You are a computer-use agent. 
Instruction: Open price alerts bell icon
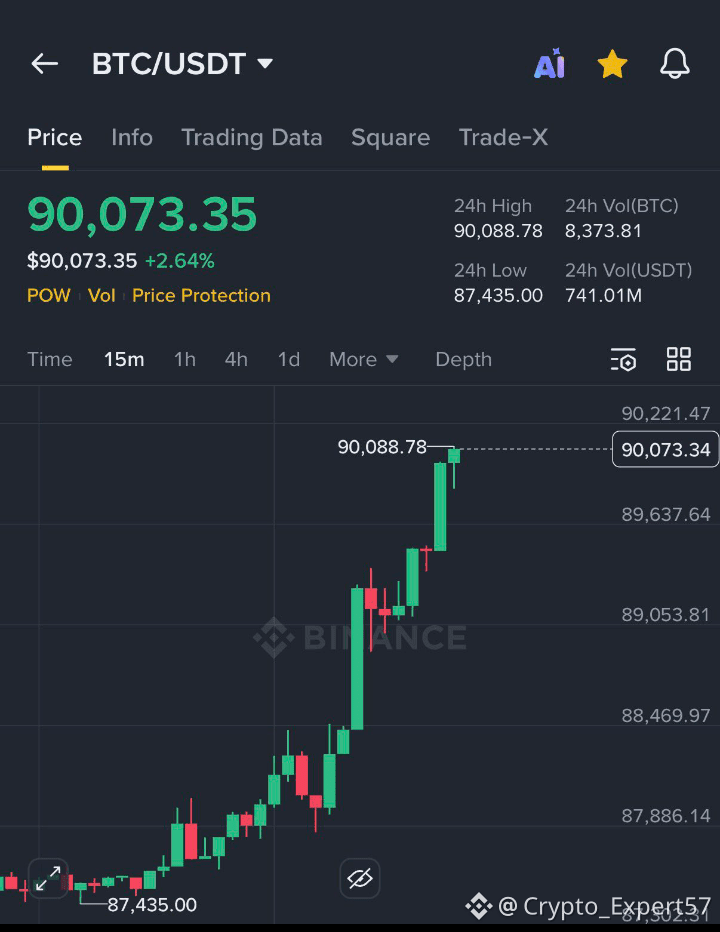675,64
